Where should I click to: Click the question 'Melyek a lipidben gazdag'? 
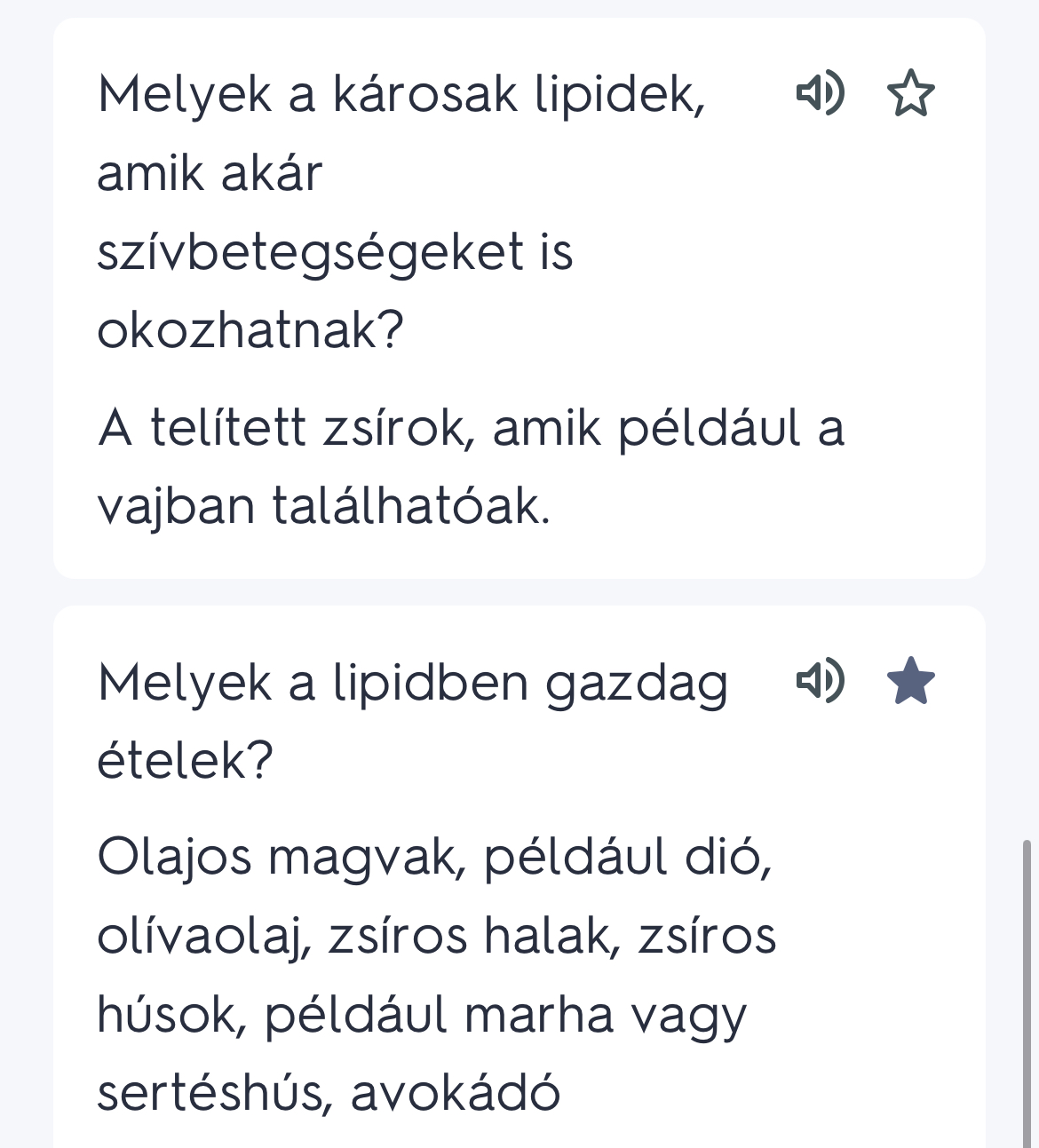pos(413,684)
